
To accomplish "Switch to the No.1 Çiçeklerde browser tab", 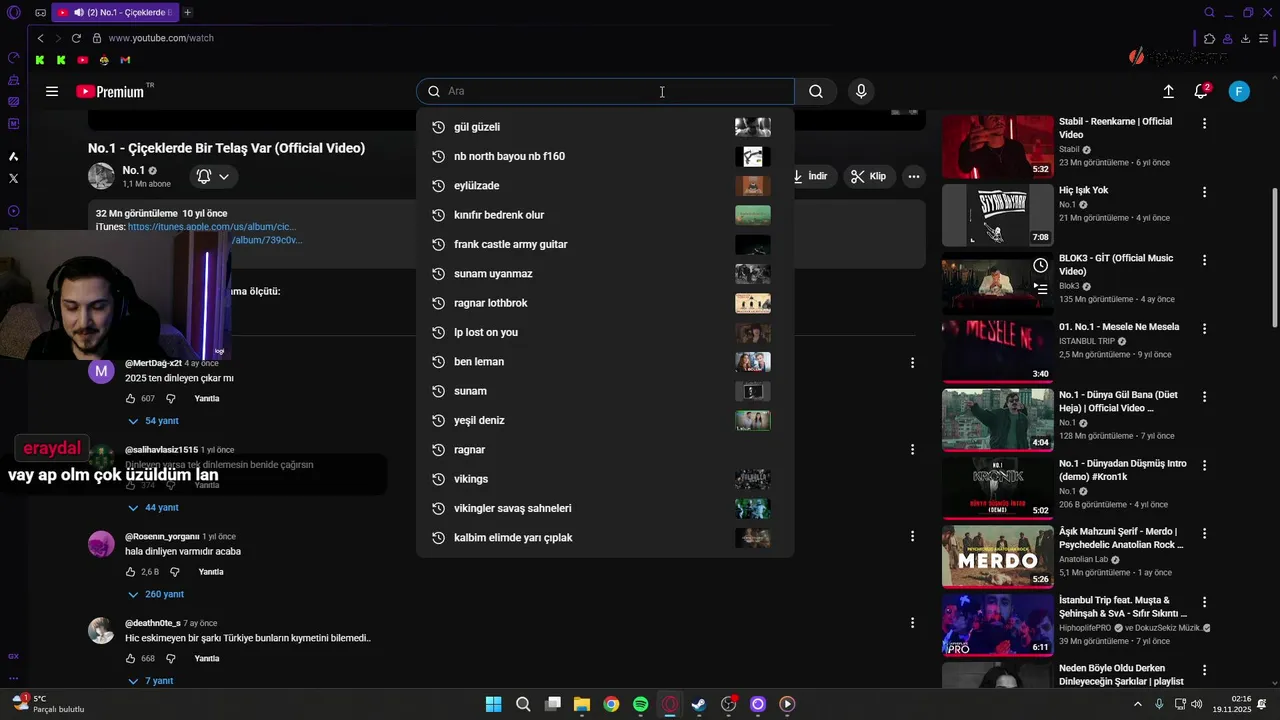I will 114,12.
